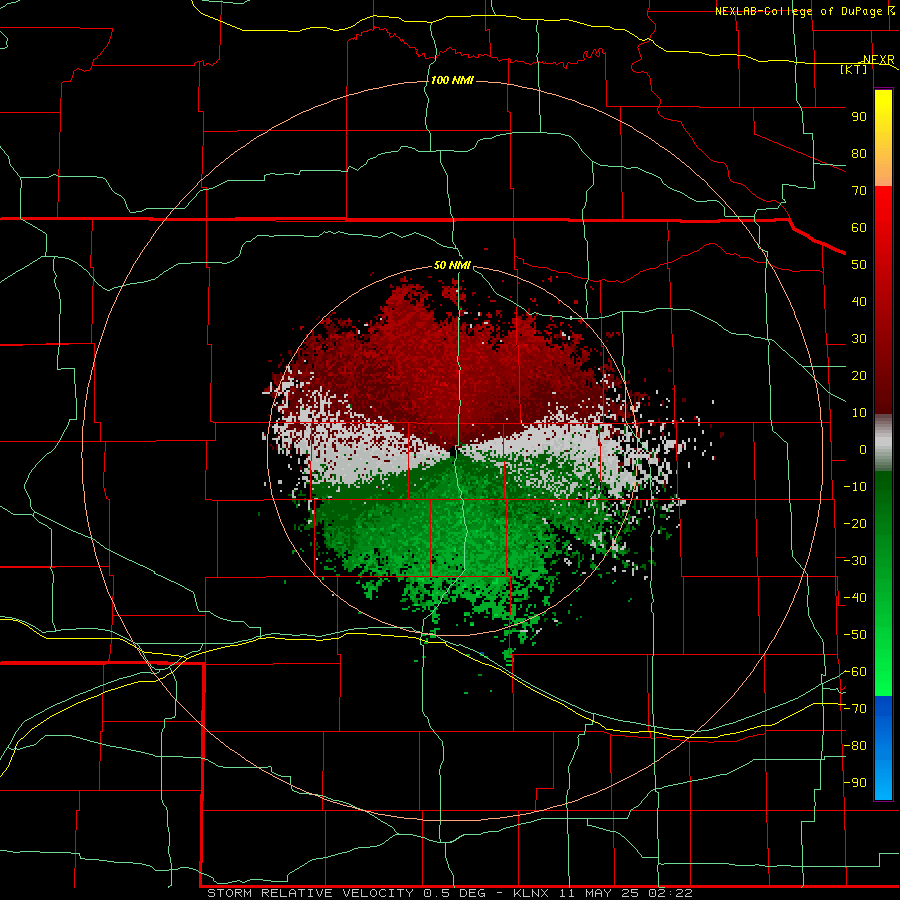Click the positive 70 scale label
This screenshot has height=900, width=900.
click(x=859, y=191)
